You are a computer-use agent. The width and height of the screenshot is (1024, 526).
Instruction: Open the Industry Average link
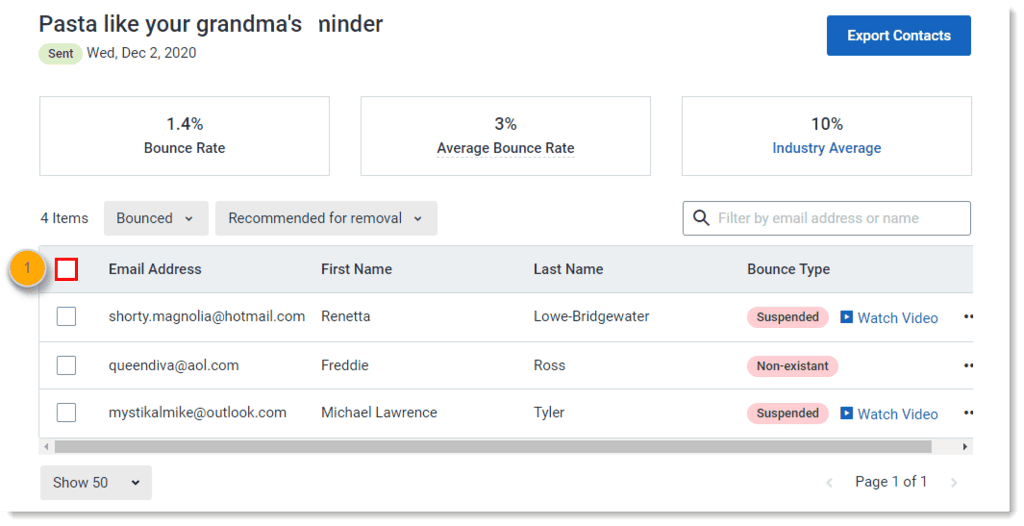[826, 148]
